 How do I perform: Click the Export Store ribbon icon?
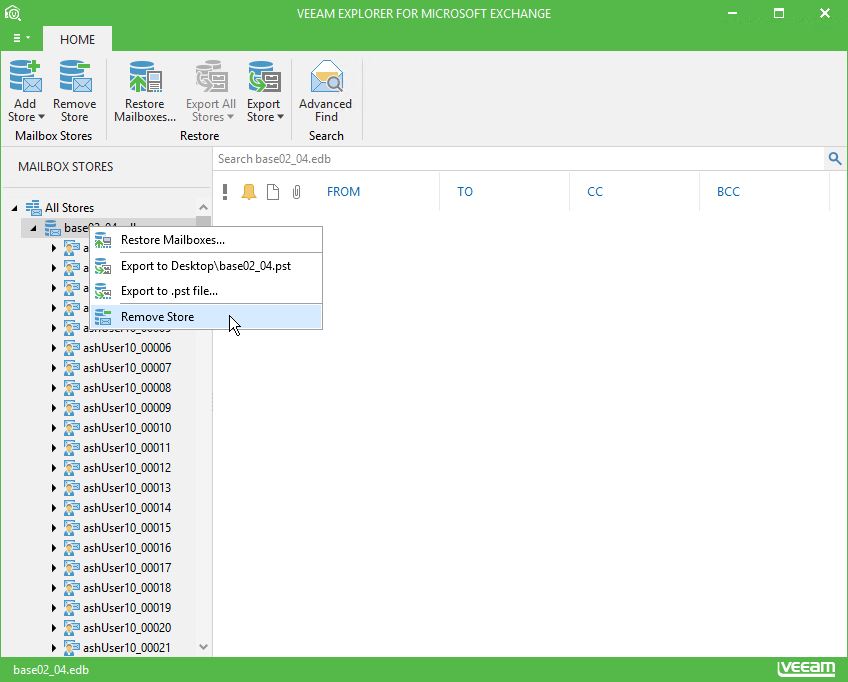point(264,76)
